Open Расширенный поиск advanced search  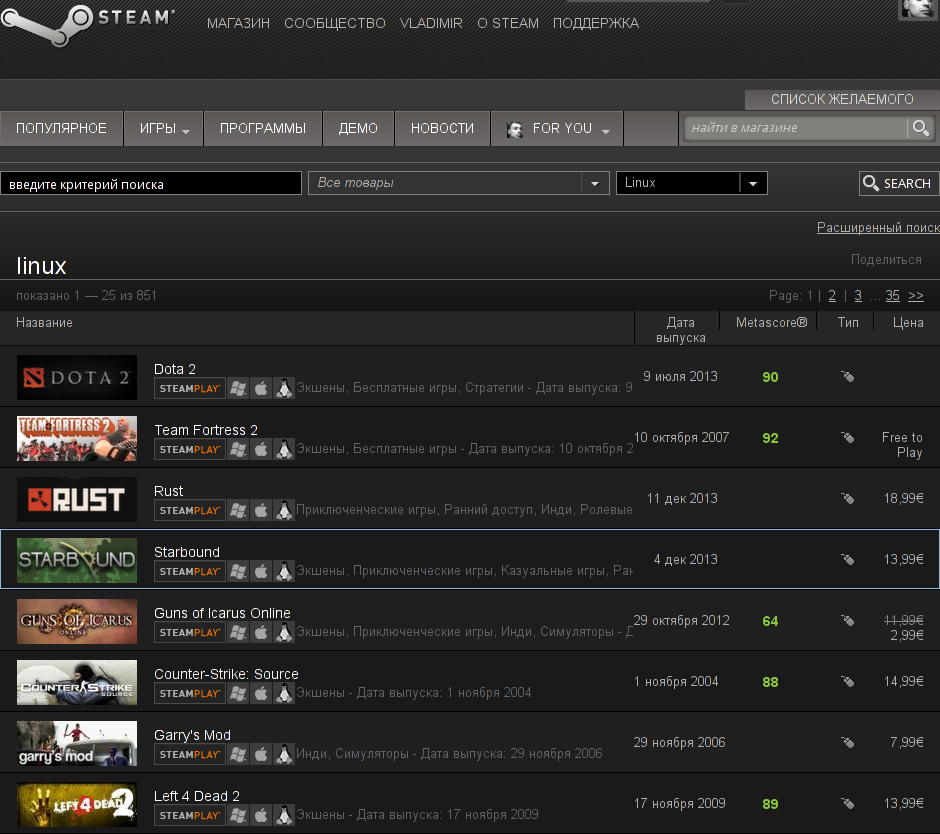(878, 227)
